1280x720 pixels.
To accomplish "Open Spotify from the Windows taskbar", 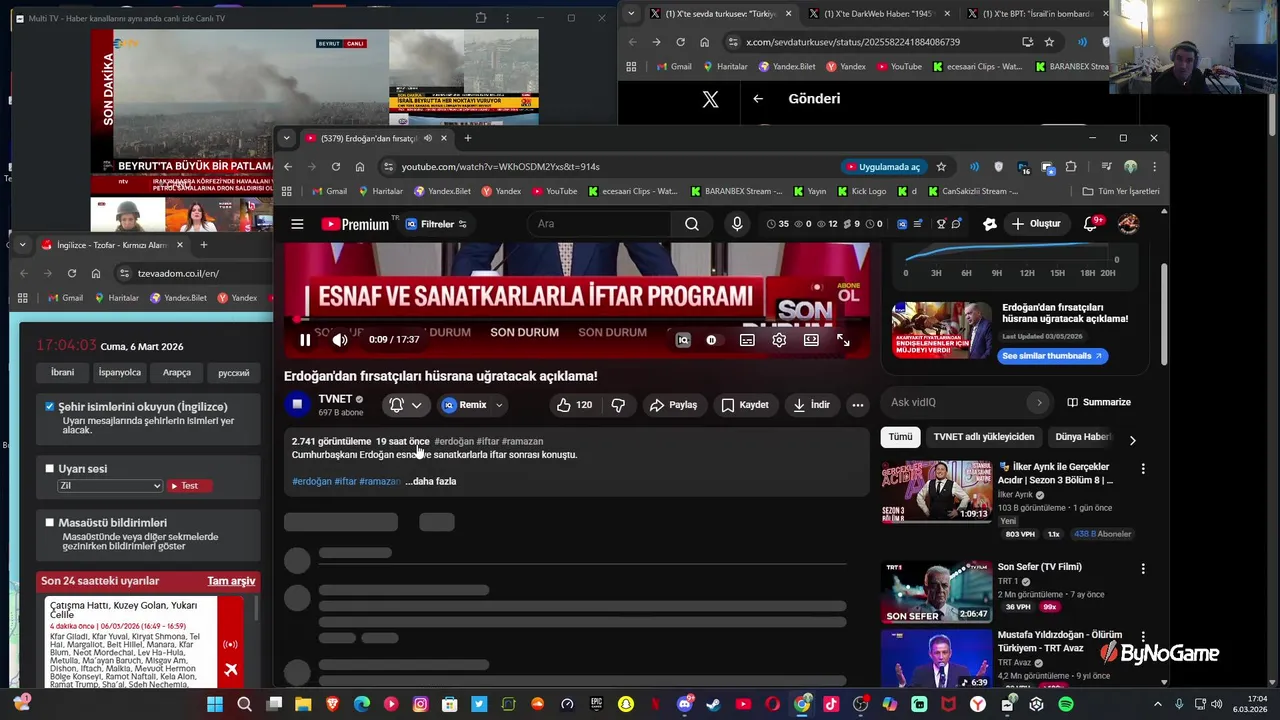I will (1066, 704).
